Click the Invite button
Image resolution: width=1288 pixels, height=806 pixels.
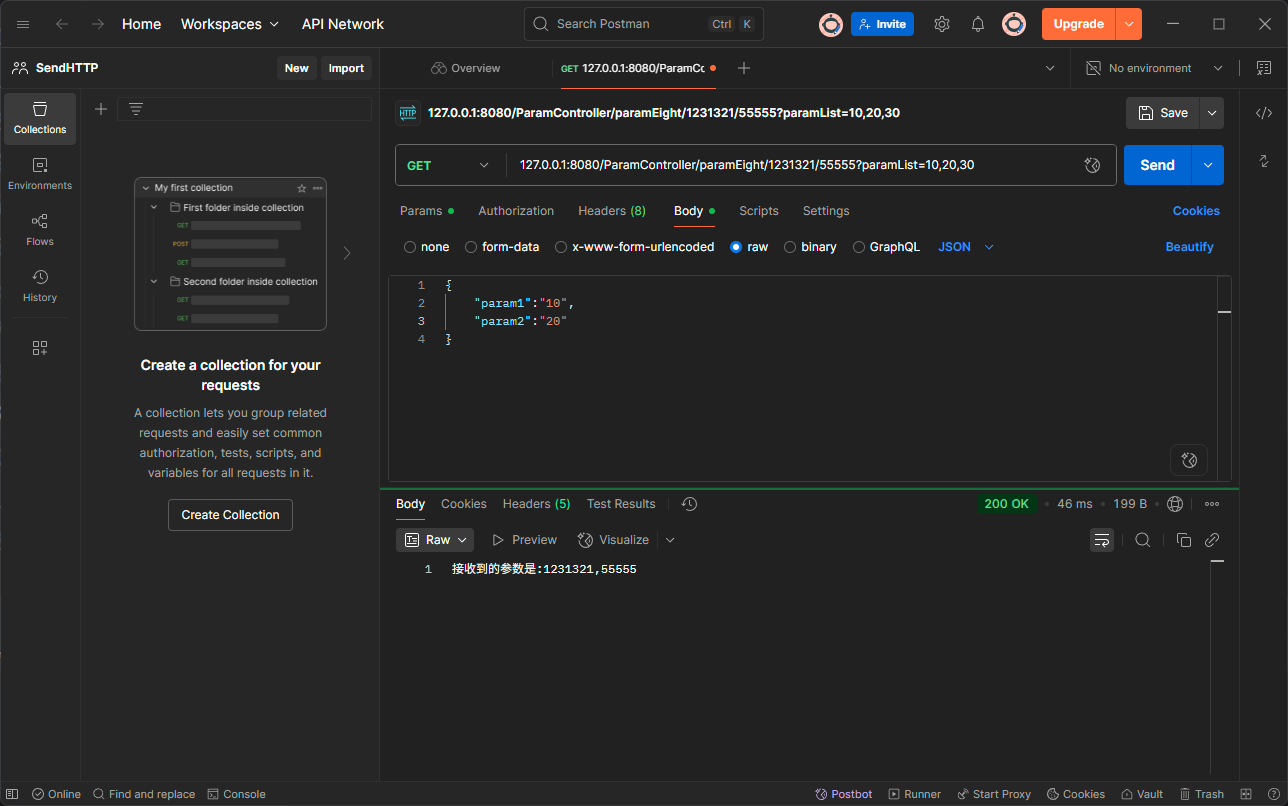click(882, 24)
